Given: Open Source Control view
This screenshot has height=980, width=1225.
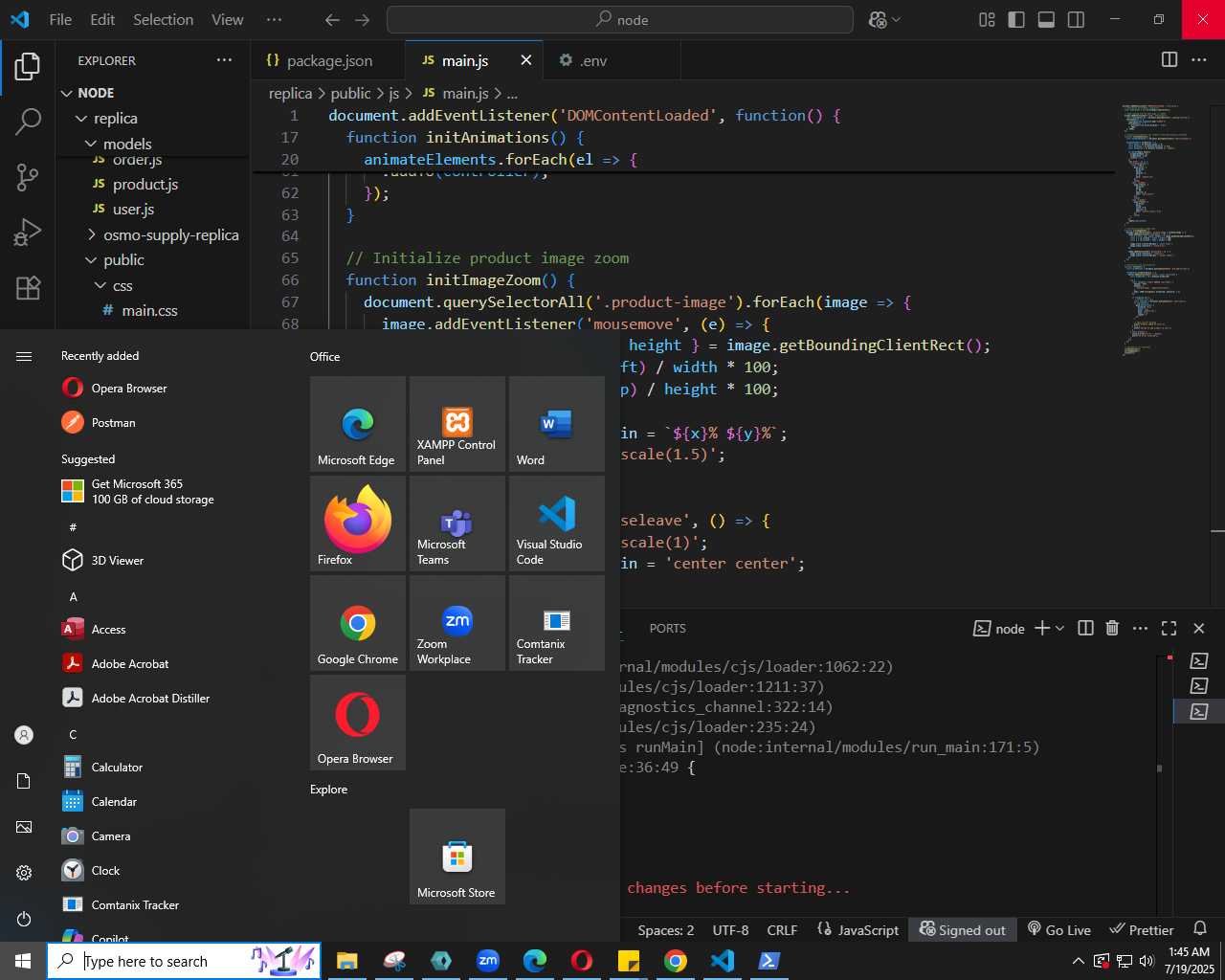Looking at the screenshot, I should tap(28, 177).
